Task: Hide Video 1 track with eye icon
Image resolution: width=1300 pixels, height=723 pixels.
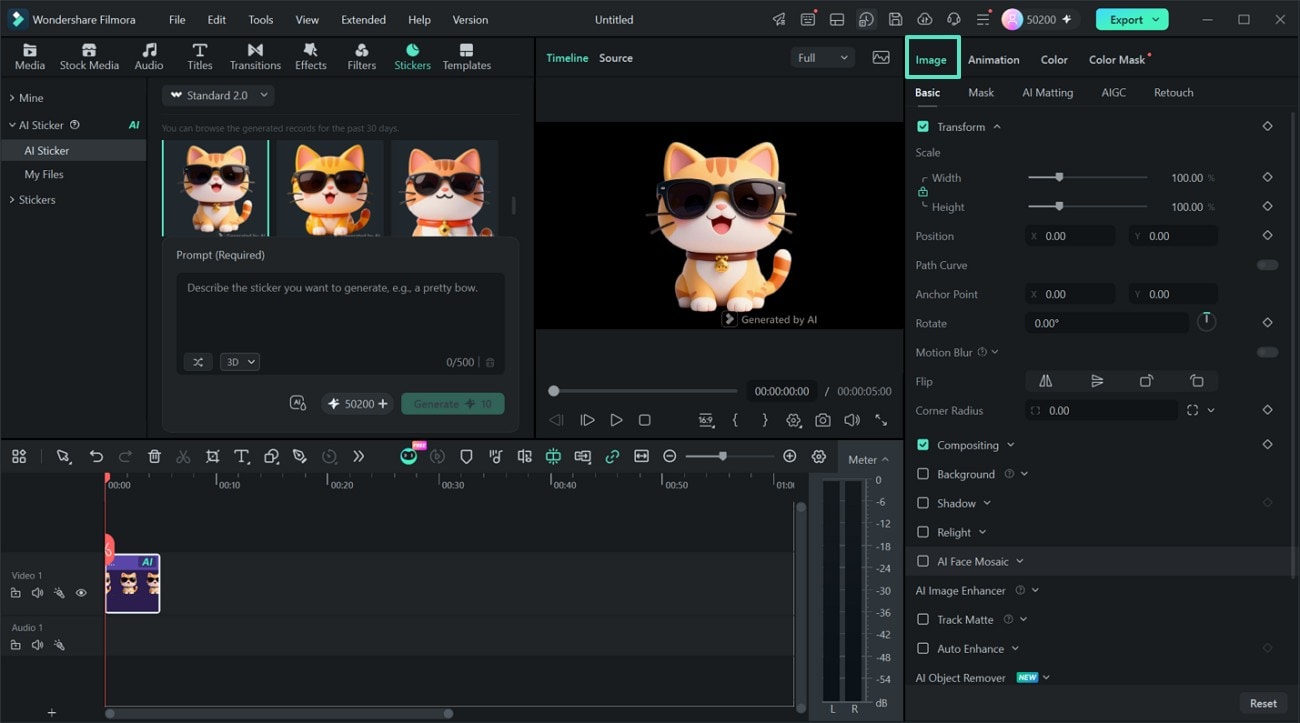Action: (81, 593)
